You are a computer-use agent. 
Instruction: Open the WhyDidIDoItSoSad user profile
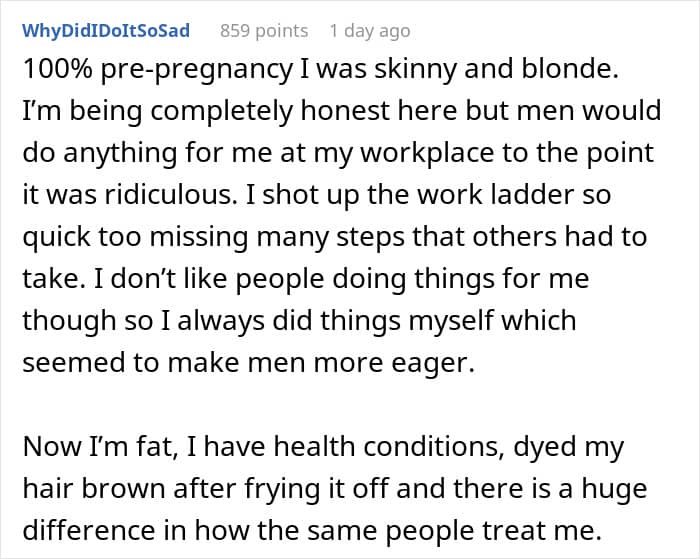pos(105,31)
